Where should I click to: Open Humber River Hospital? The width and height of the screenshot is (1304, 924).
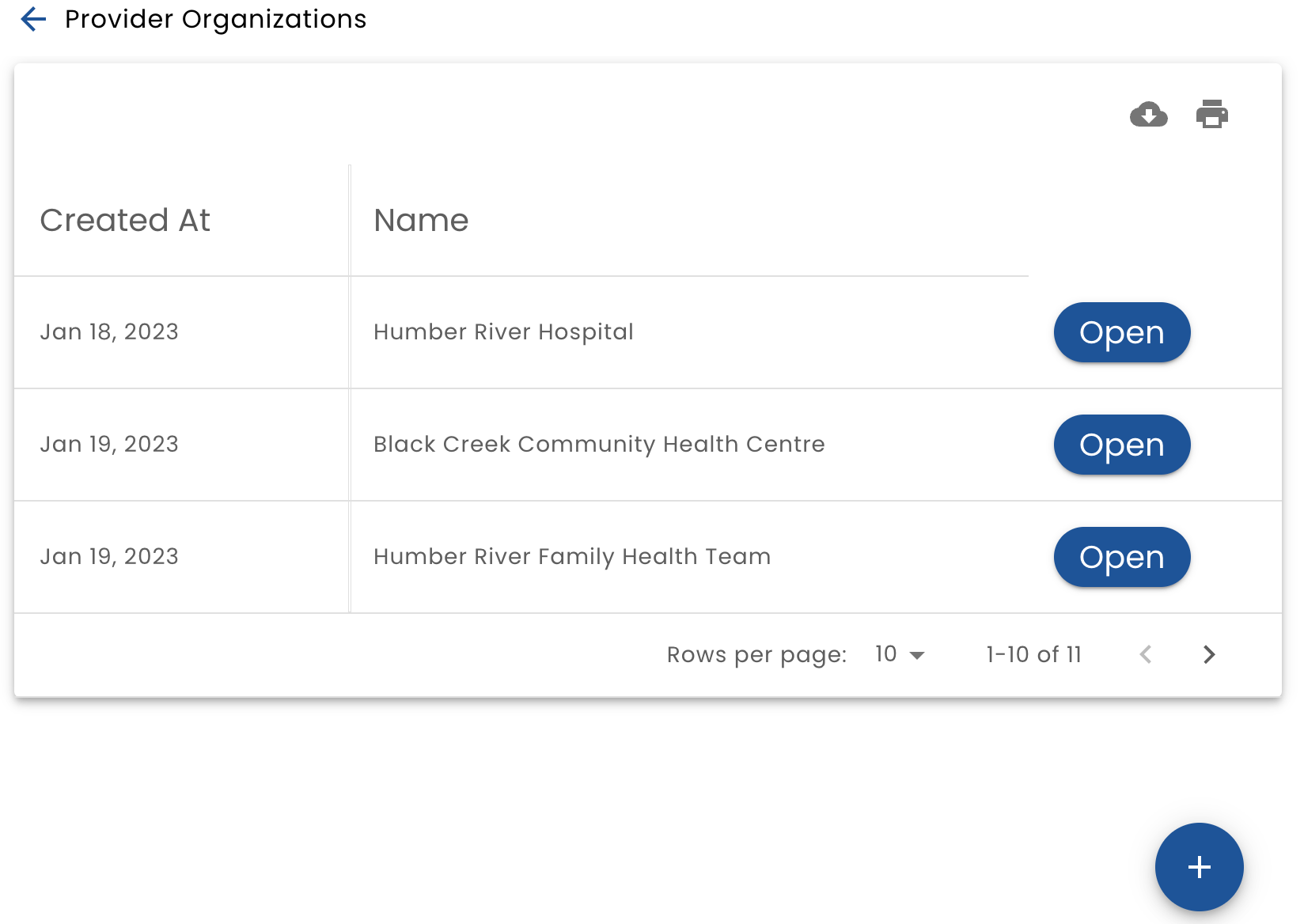pyautogui.click(x=1122, y=332)
